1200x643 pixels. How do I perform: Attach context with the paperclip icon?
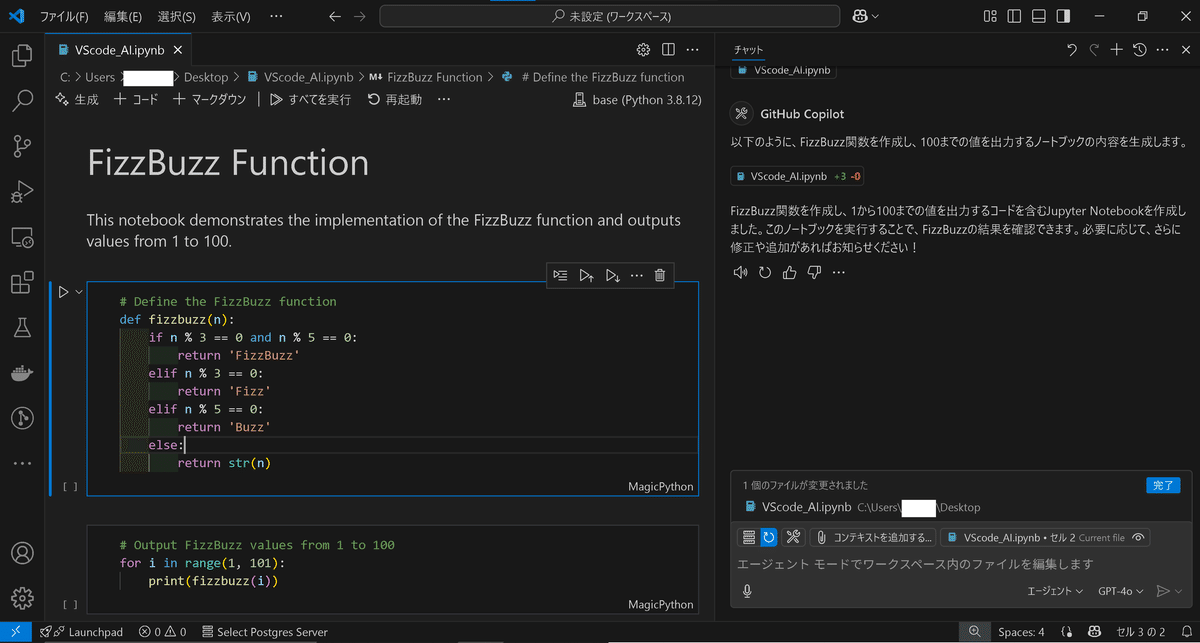coord(823,537)
